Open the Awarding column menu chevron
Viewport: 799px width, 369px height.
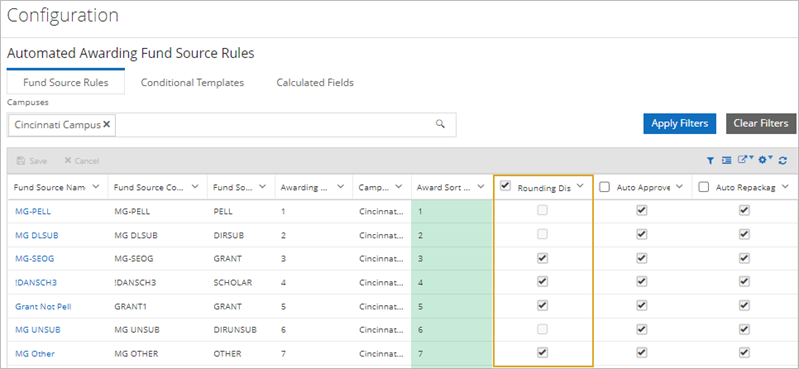coord(340,187)
